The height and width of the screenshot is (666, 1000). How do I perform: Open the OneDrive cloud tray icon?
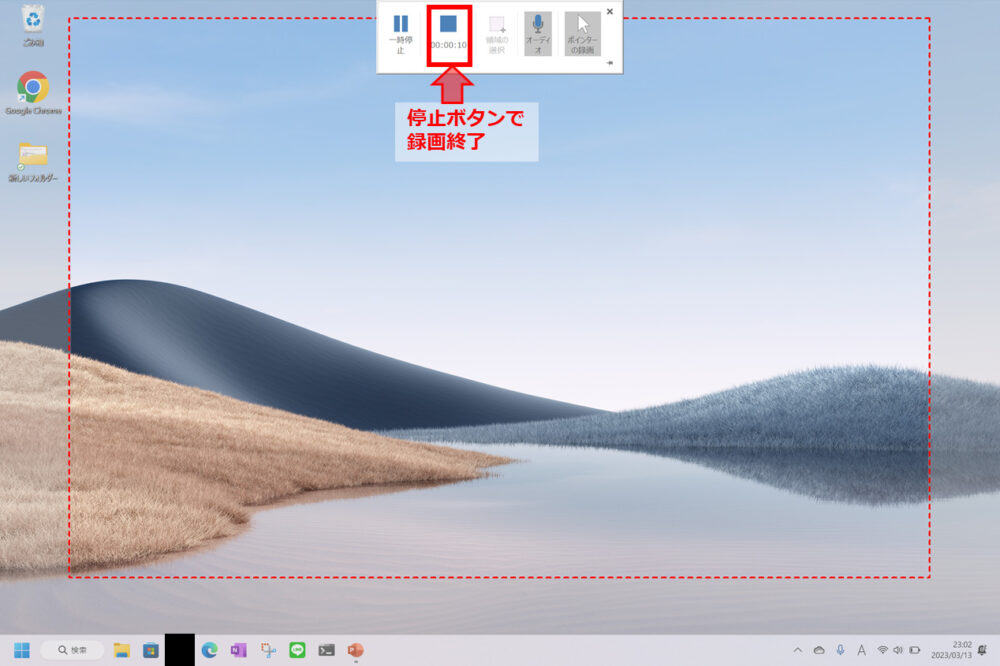pyautogui.click(x=819, y=650)
